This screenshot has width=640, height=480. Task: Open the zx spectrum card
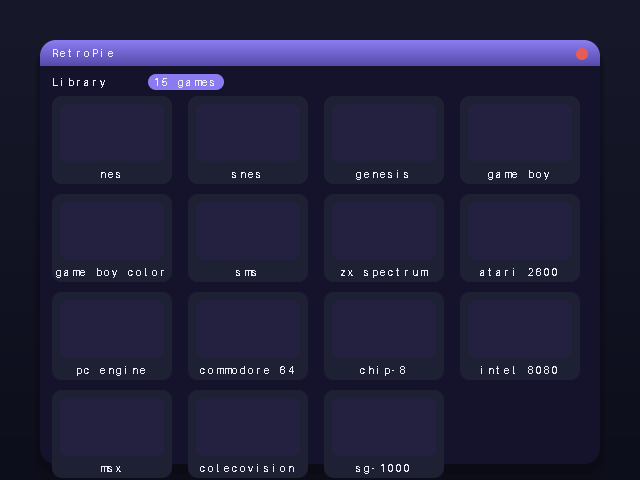384,238
